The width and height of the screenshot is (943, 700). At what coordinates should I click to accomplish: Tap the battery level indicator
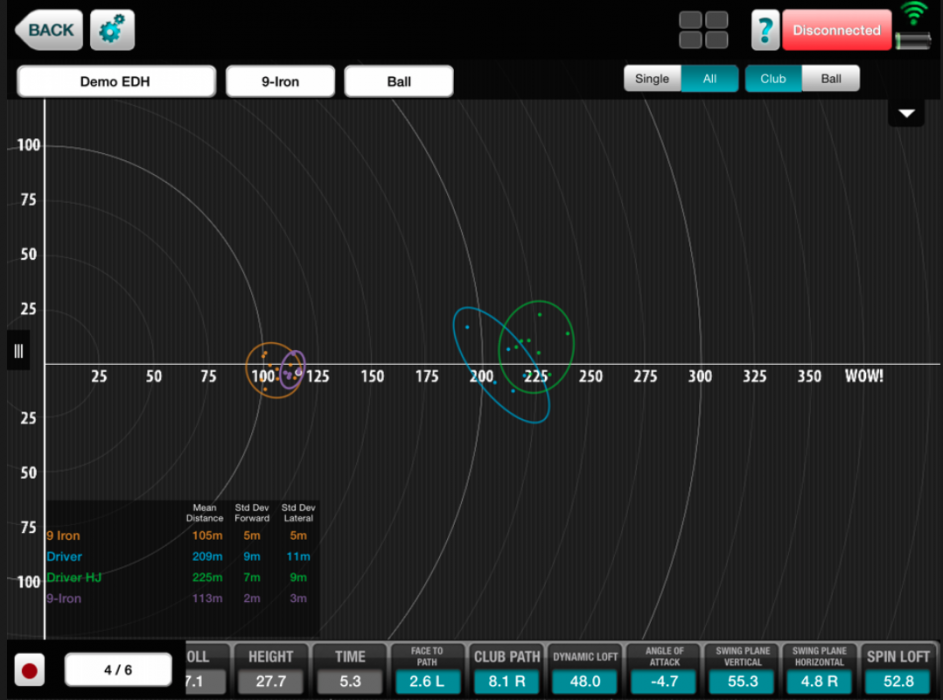point(913,41)
